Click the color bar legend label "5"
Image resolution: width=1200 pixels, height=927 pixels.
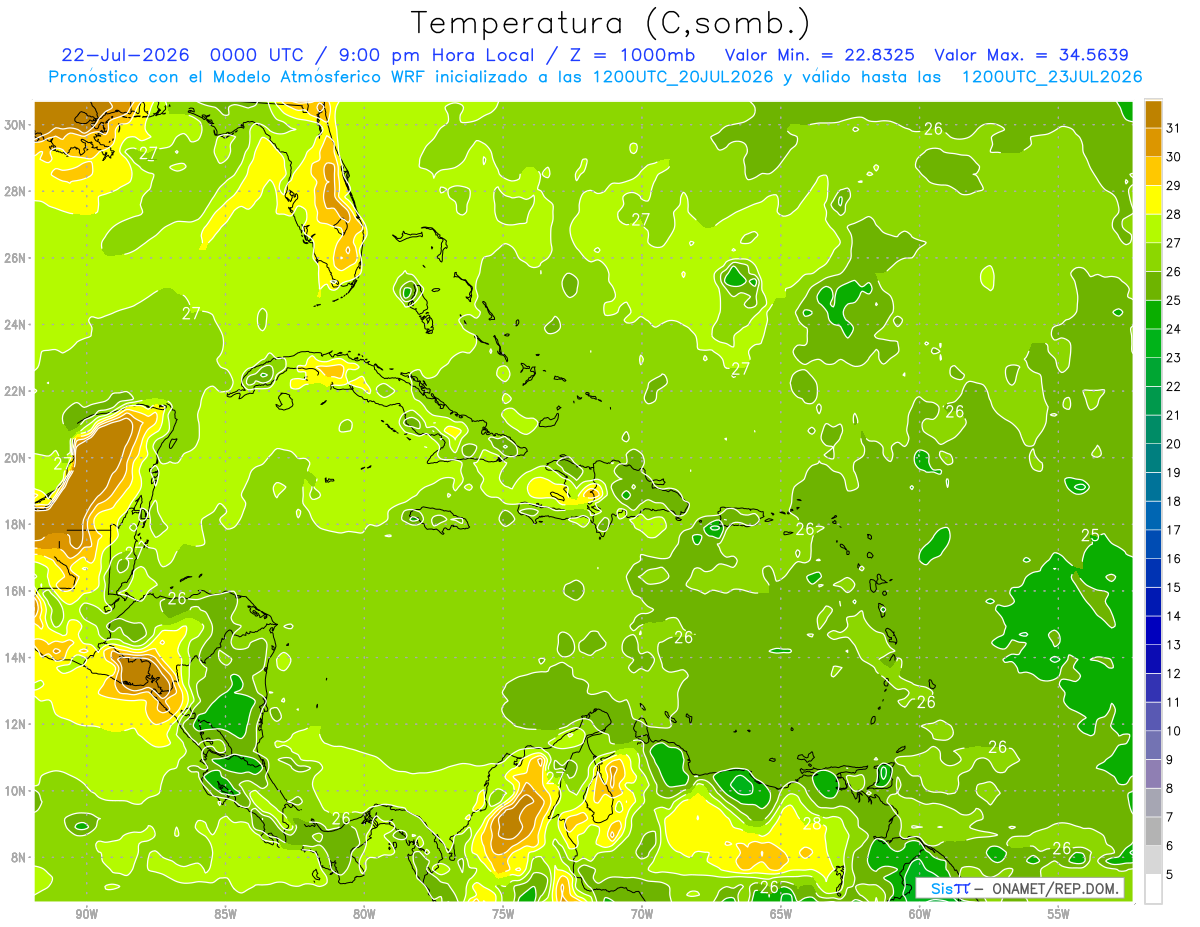pyautogui.click(x=1170, y=876)
